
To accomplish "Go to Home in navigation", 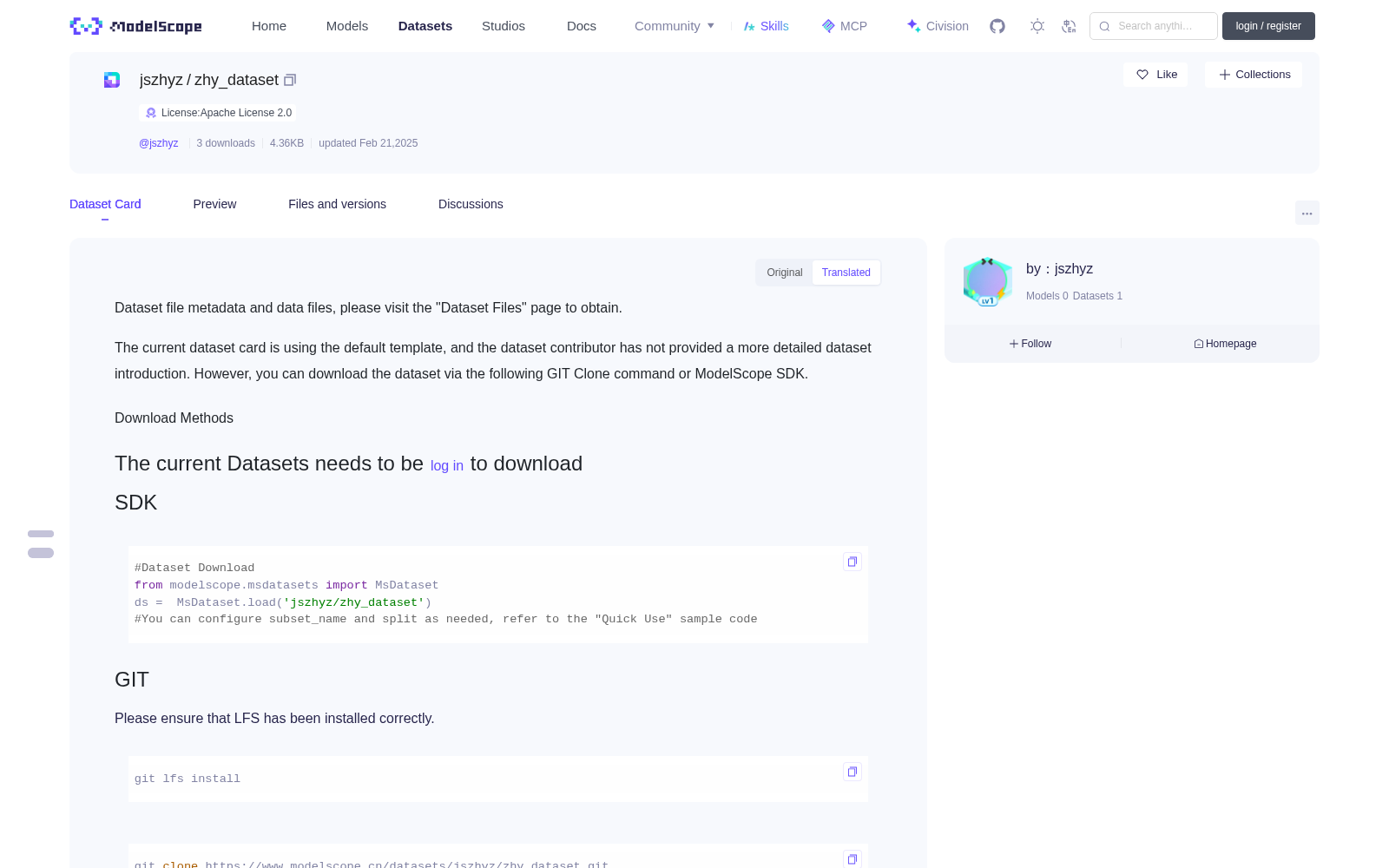I will pyautogui.click(x=269, y=26).
